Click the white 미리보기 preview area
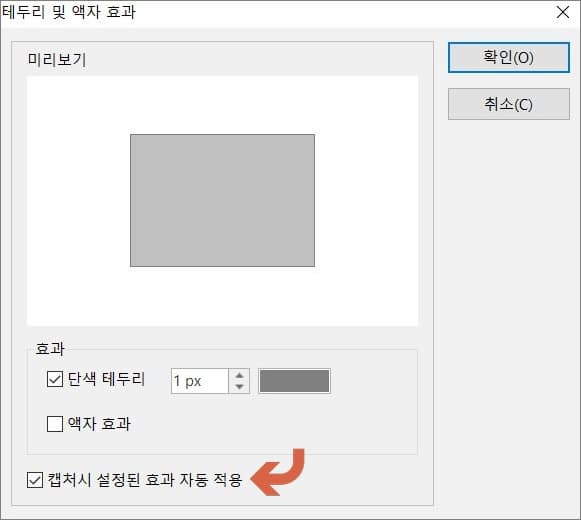581x520 pixels. [222, 297]
